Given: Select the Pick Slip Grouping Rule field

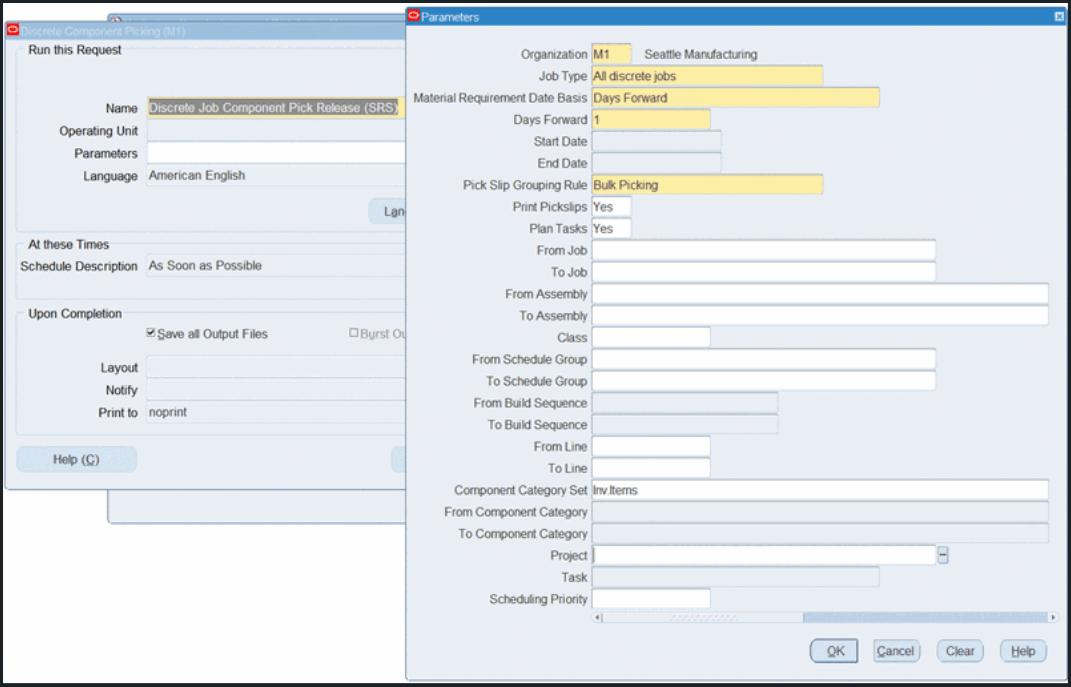Looking at the screenshot, I should coord(707,184).
